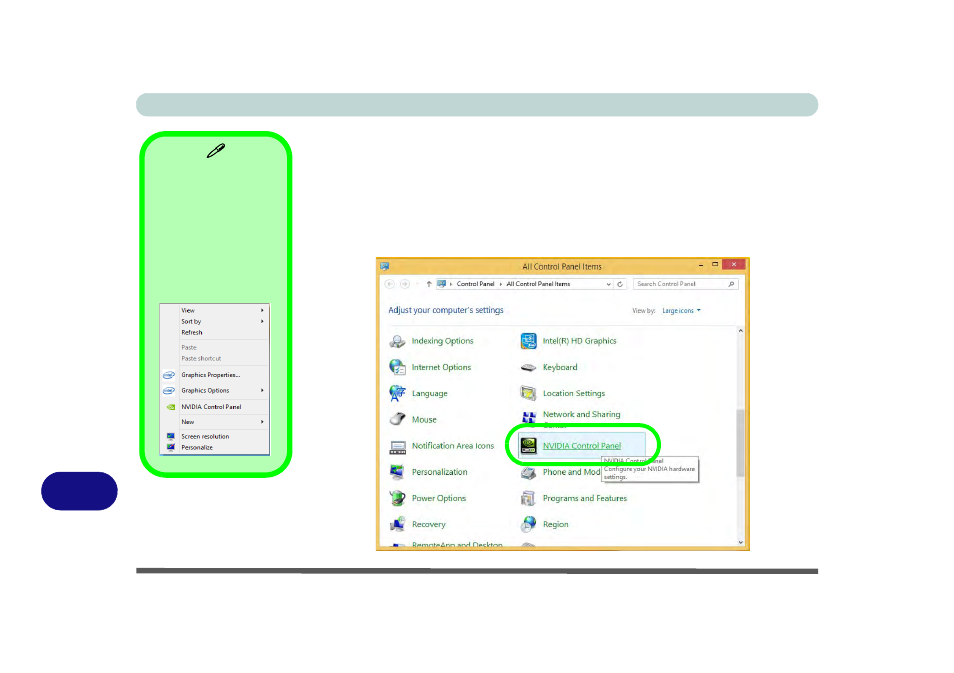Click Intel icon beside Graphics Properties
954x673 pixels.
(x=169, y=375)
